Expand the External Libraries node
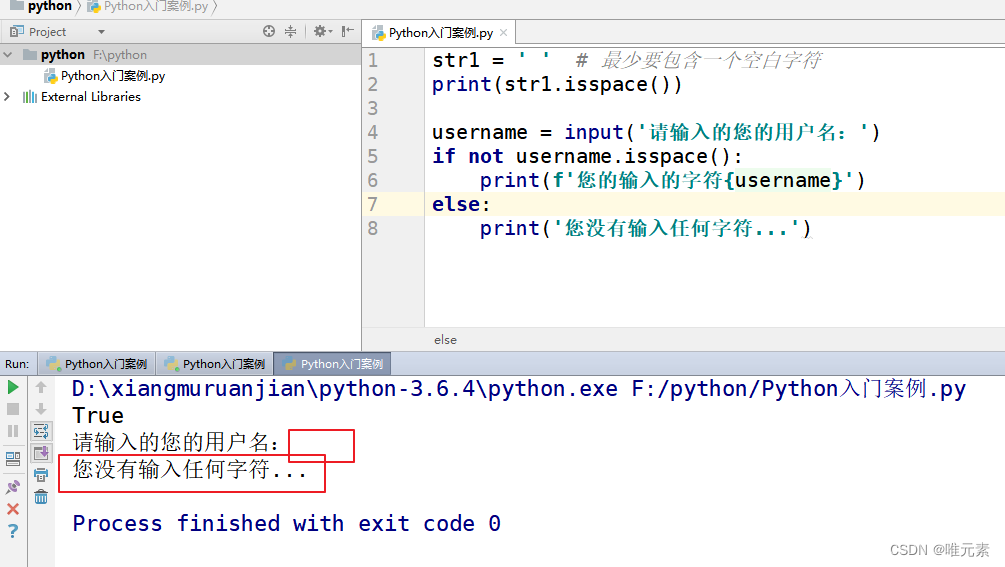The image size is (1005, 567). [x=7, y=97]
